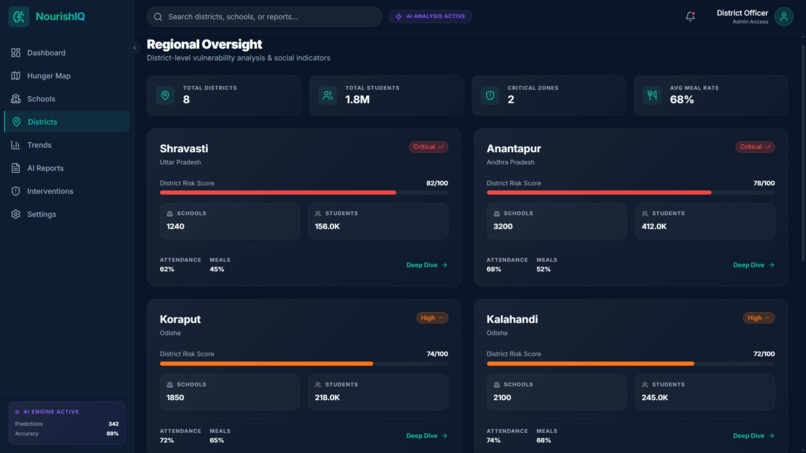Click the Anantapur district title
Viewport: 806px width, 453px height.
[514, 149]
